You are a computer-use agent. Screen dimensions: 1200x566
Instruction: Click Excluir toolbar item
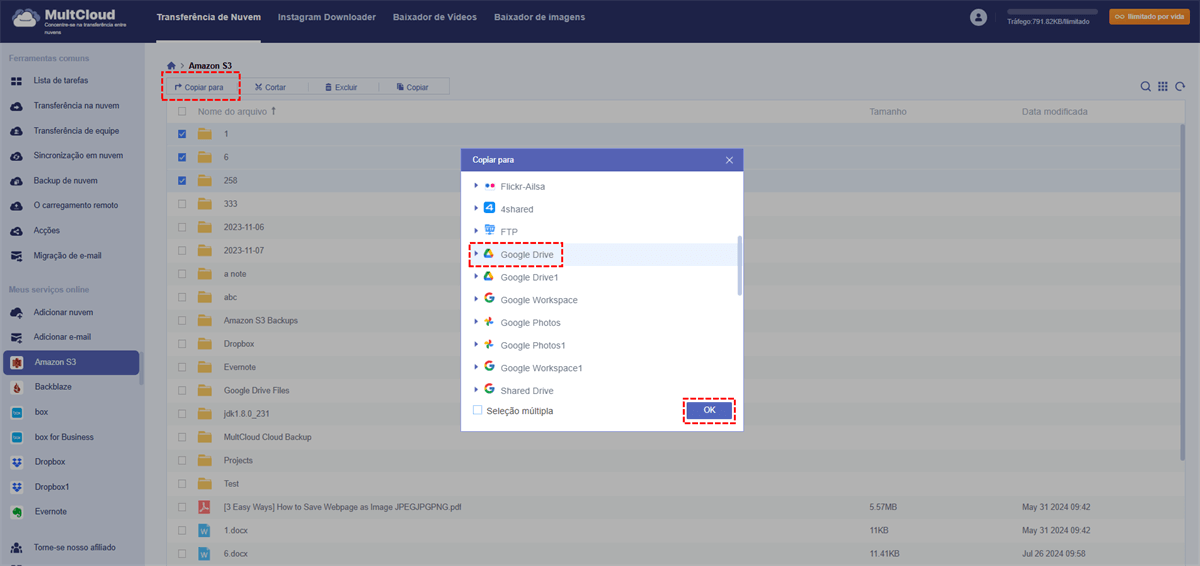point(340,87)
